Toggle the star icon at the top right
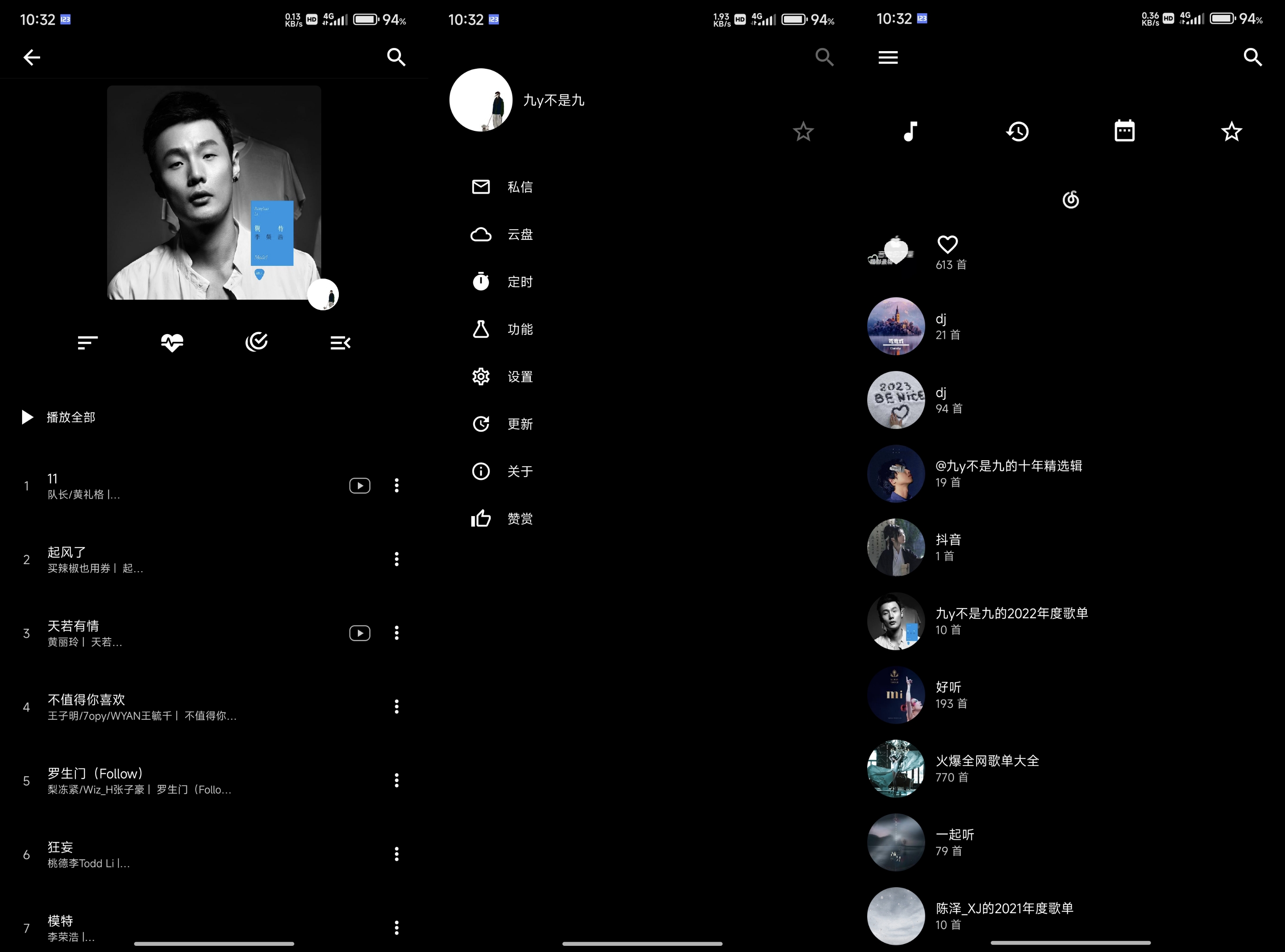The height and width of the screenshot is (952, 1285). (x=1231, y=131)
